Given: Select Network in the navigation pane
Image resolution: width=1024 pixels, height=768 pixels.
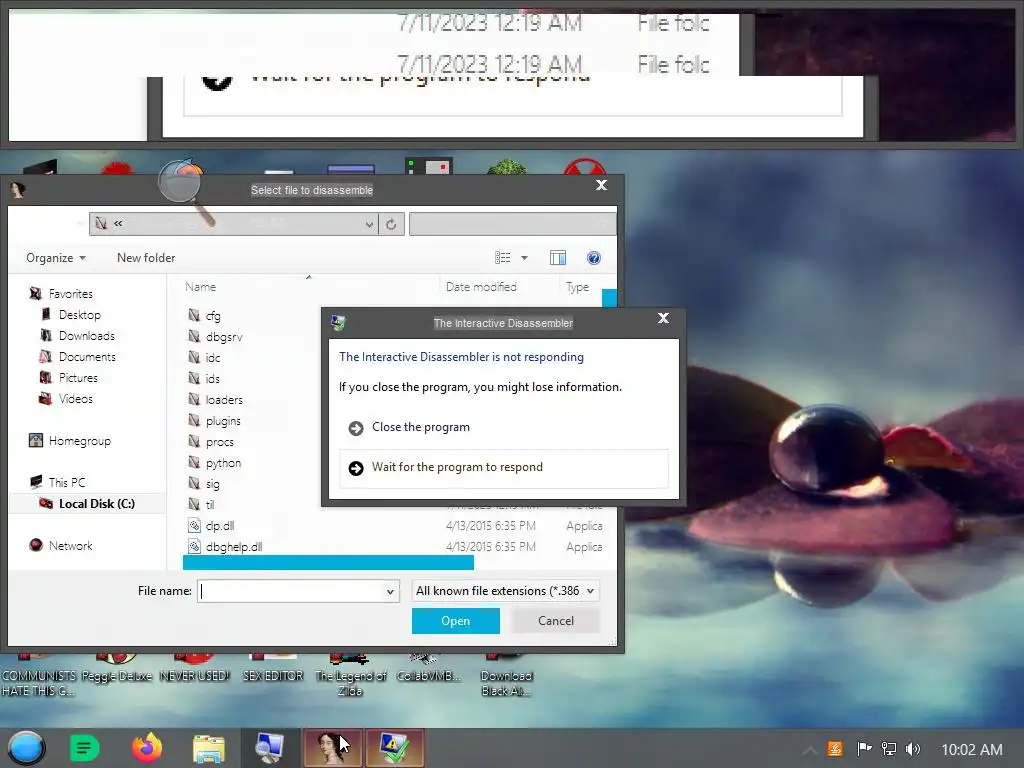Looking at the screenshot, I should (70, 545).
